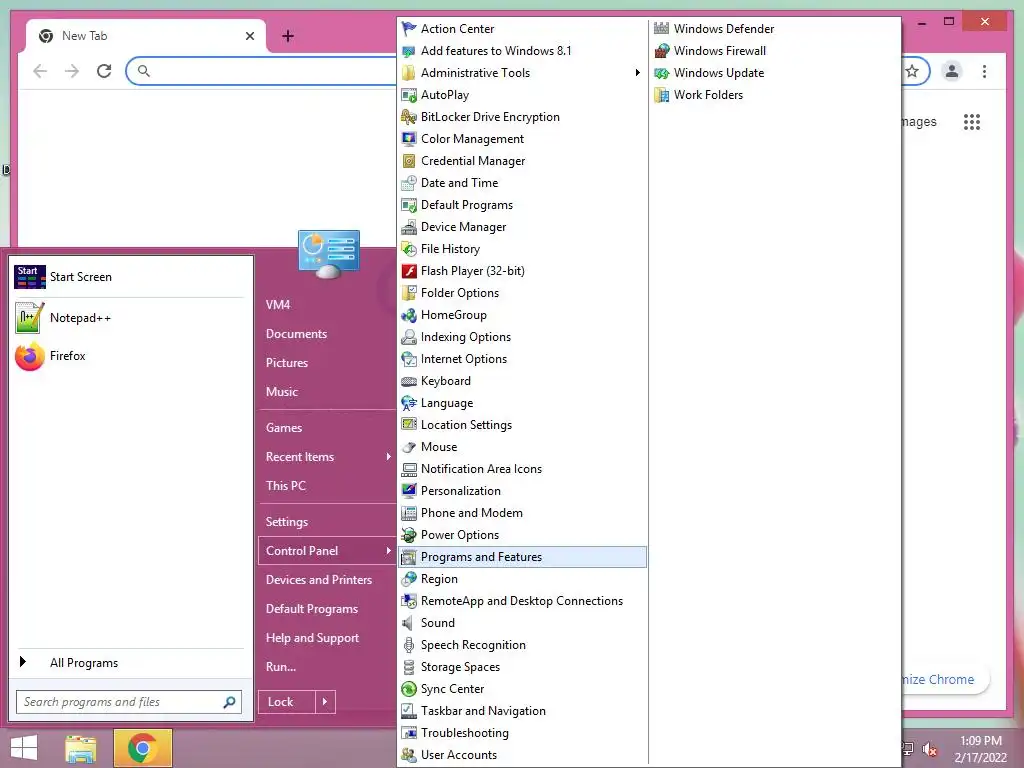Image resolution: width=1024 pixels, height=768 pixels.
Task: Bookmark this page star icon
Action: tap(912, 71)
